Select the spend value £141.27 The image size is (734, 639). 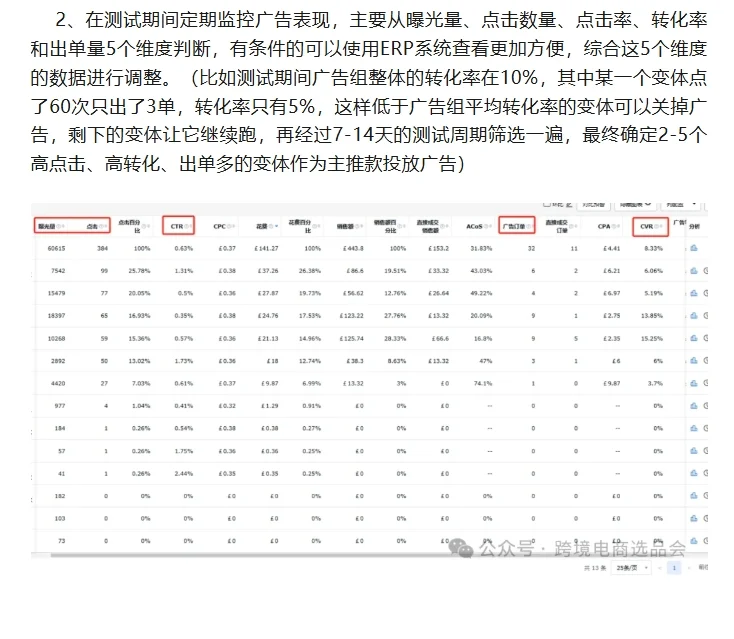tap(266, 249)
